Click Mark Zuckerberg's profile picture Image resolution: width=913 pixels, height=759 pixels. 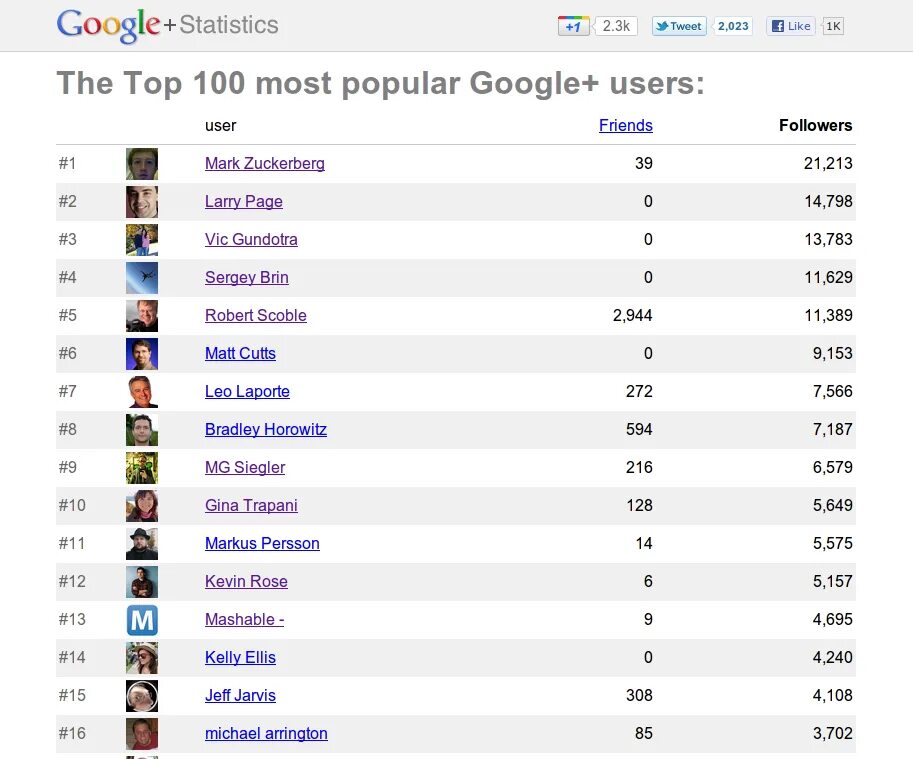pos(142,164)
